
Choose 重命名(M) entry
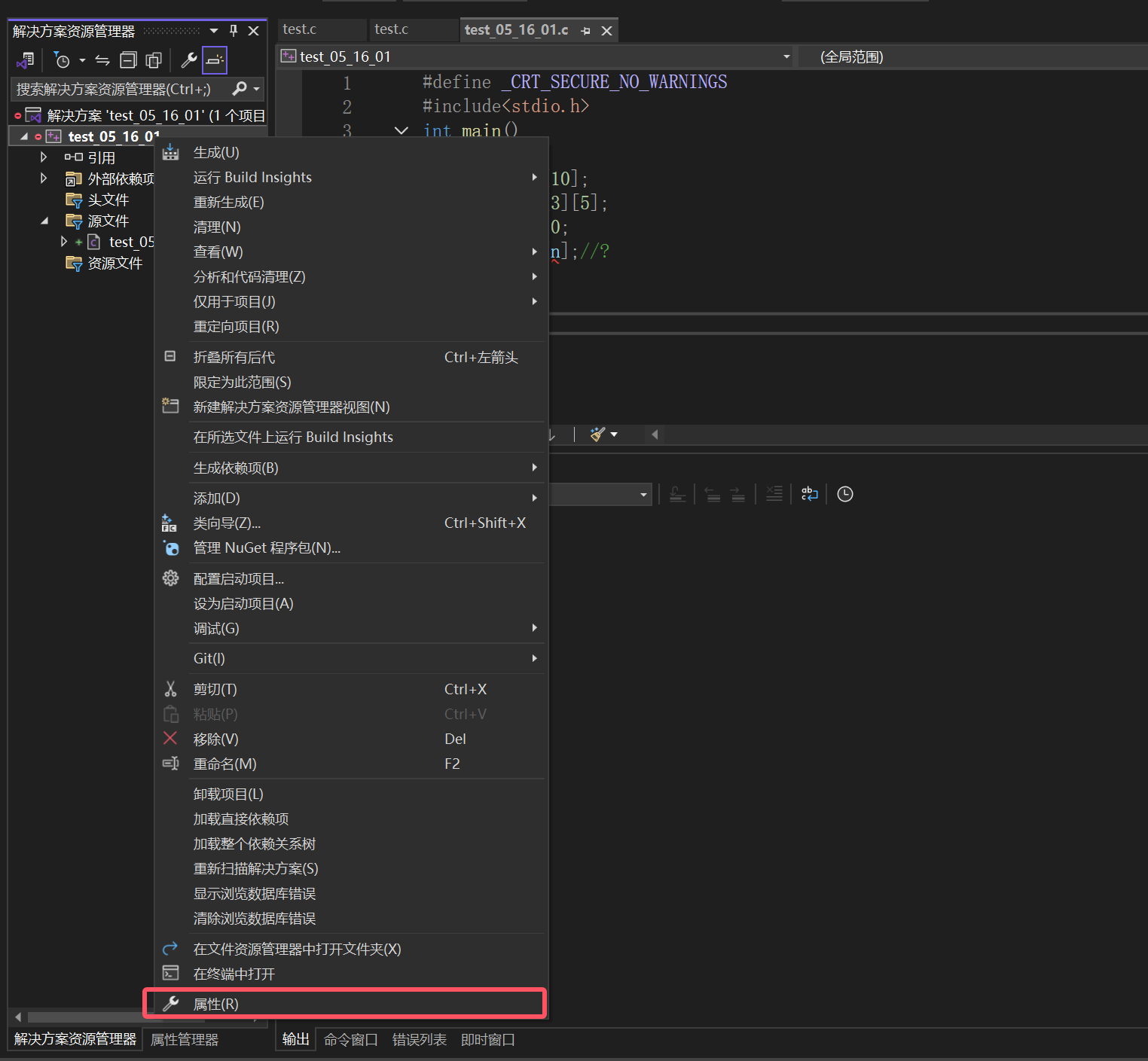[x=351, y=764]
